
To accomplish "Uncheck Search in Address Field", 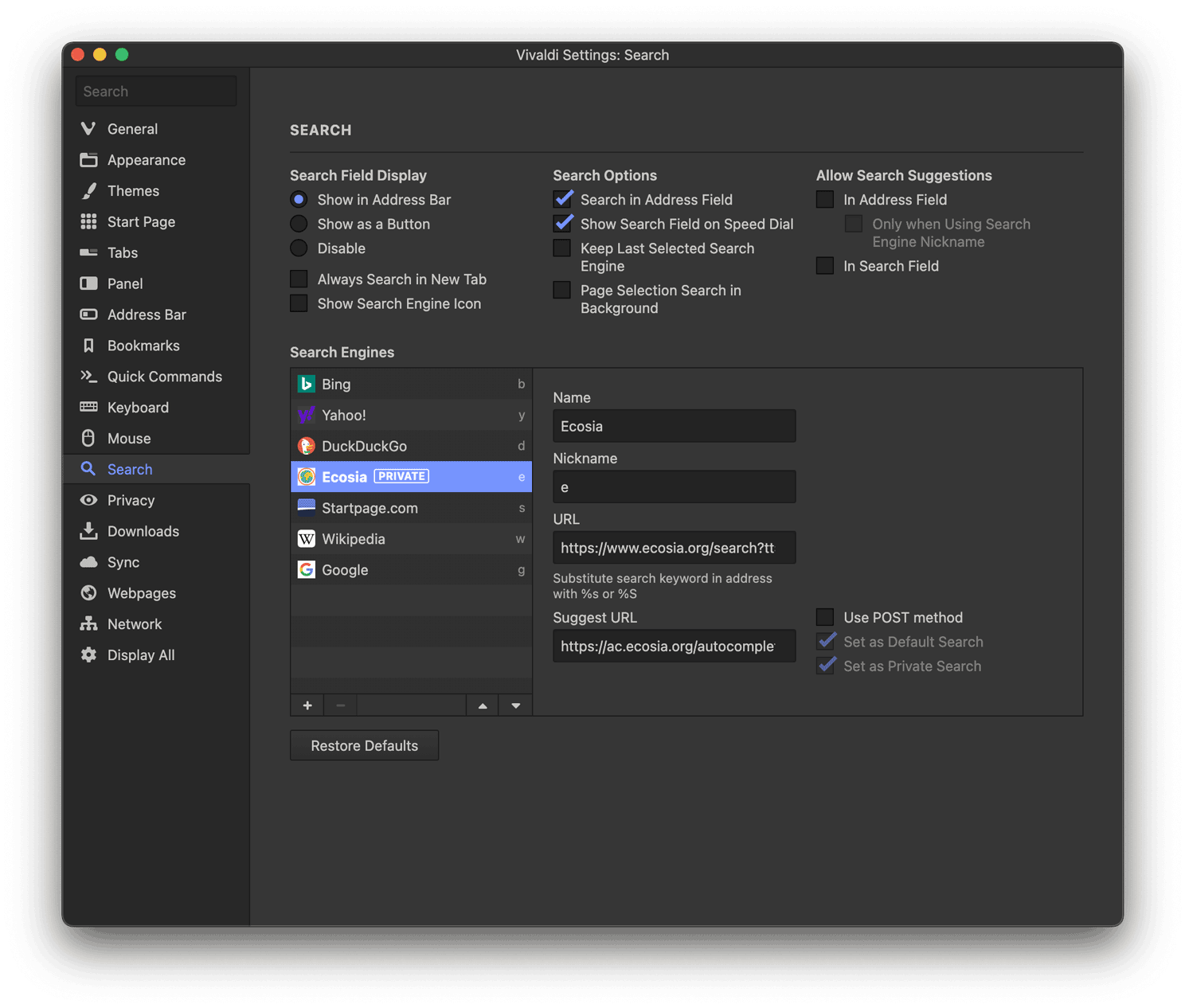I will click(x=562, y=199).
